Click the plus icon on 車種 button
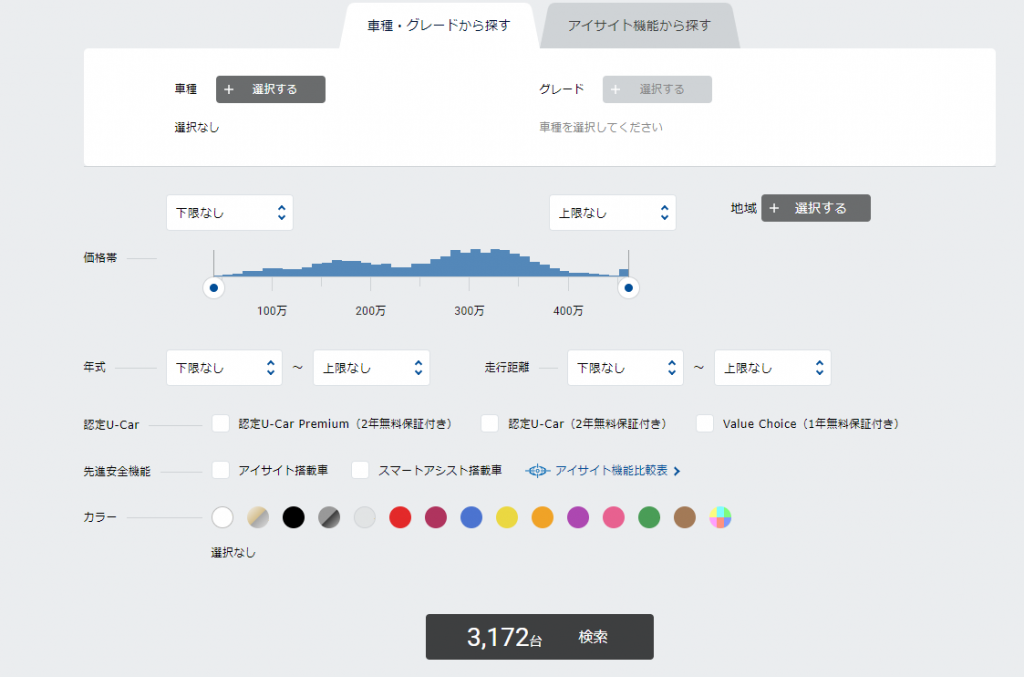Image resolution: width=1024 pixels, height=677 pixels. pos(229,89)
